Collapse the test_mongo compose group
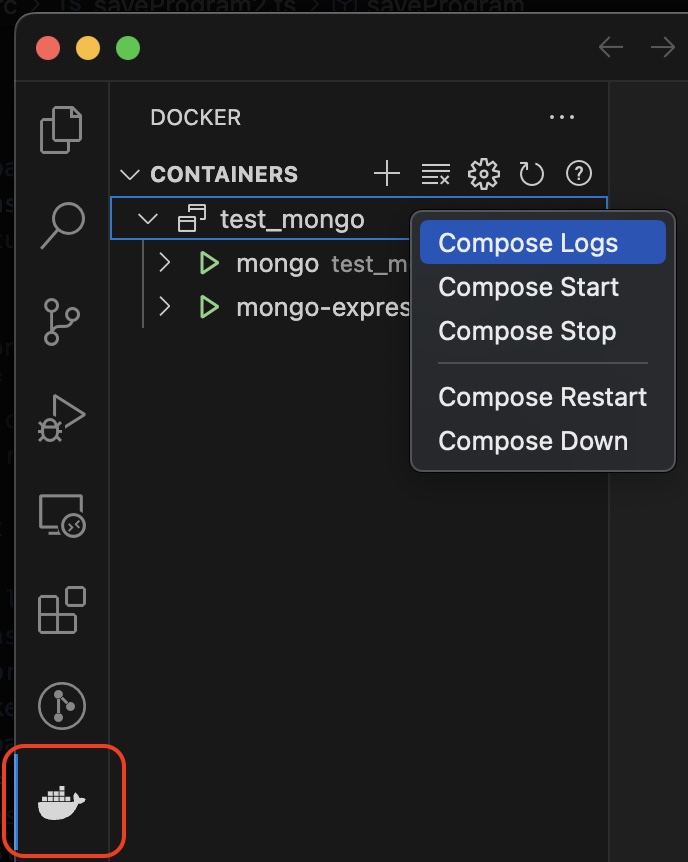 pos(149,218)
